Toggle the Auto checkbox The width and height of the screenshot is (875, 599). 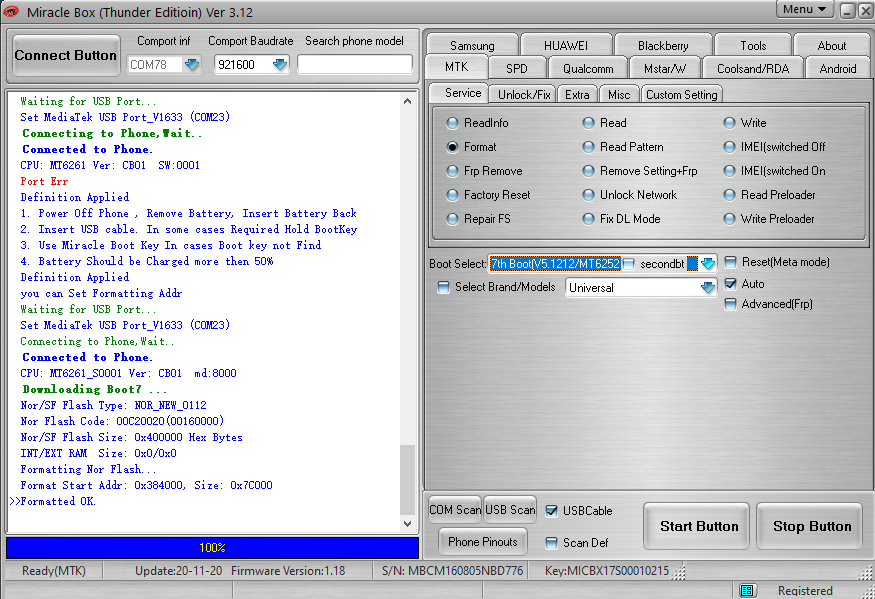(x=730, y=284)
